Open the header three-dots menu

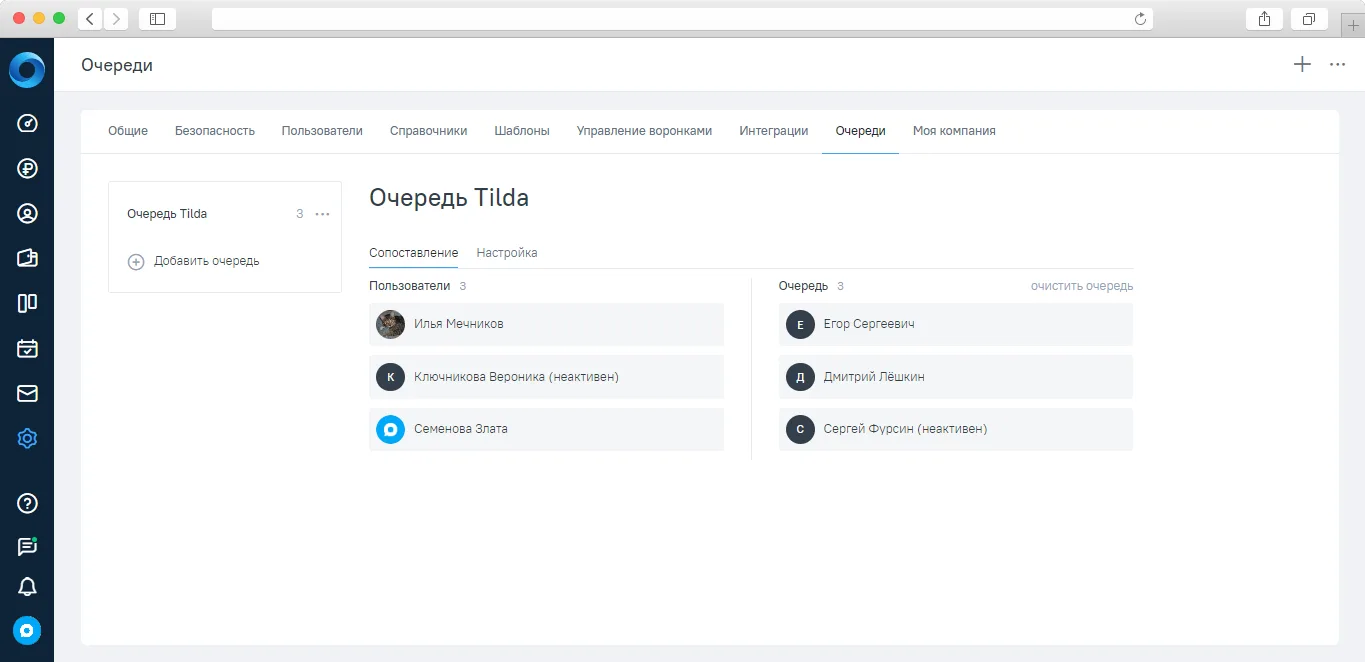click(x=1337, y=65)
